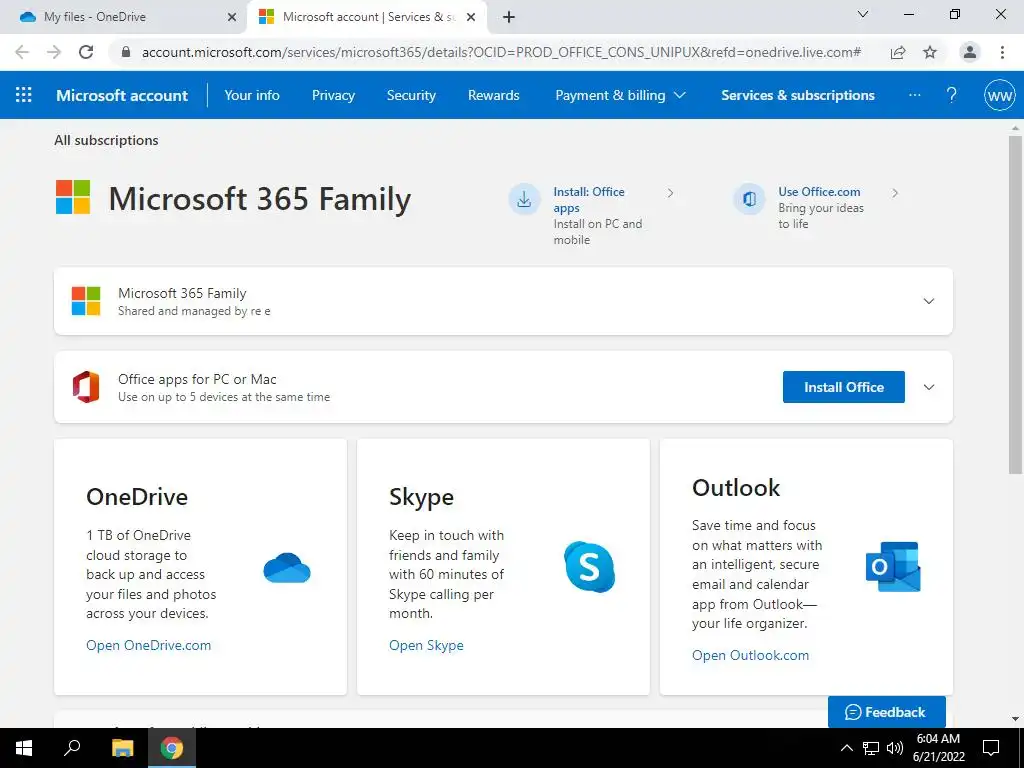Click the share this page icon

pos(898,52)
